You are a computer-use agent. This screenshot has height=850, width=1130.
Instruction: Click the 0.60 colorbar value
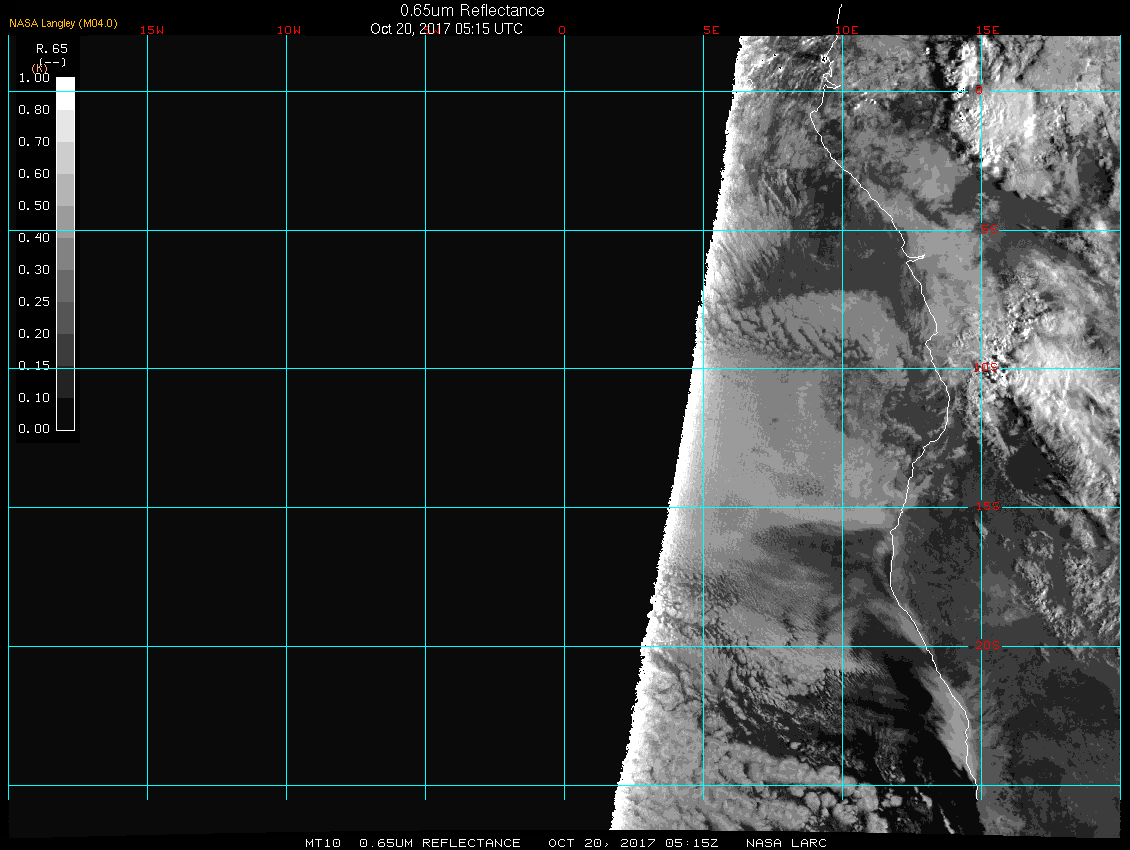pos(34,174)
